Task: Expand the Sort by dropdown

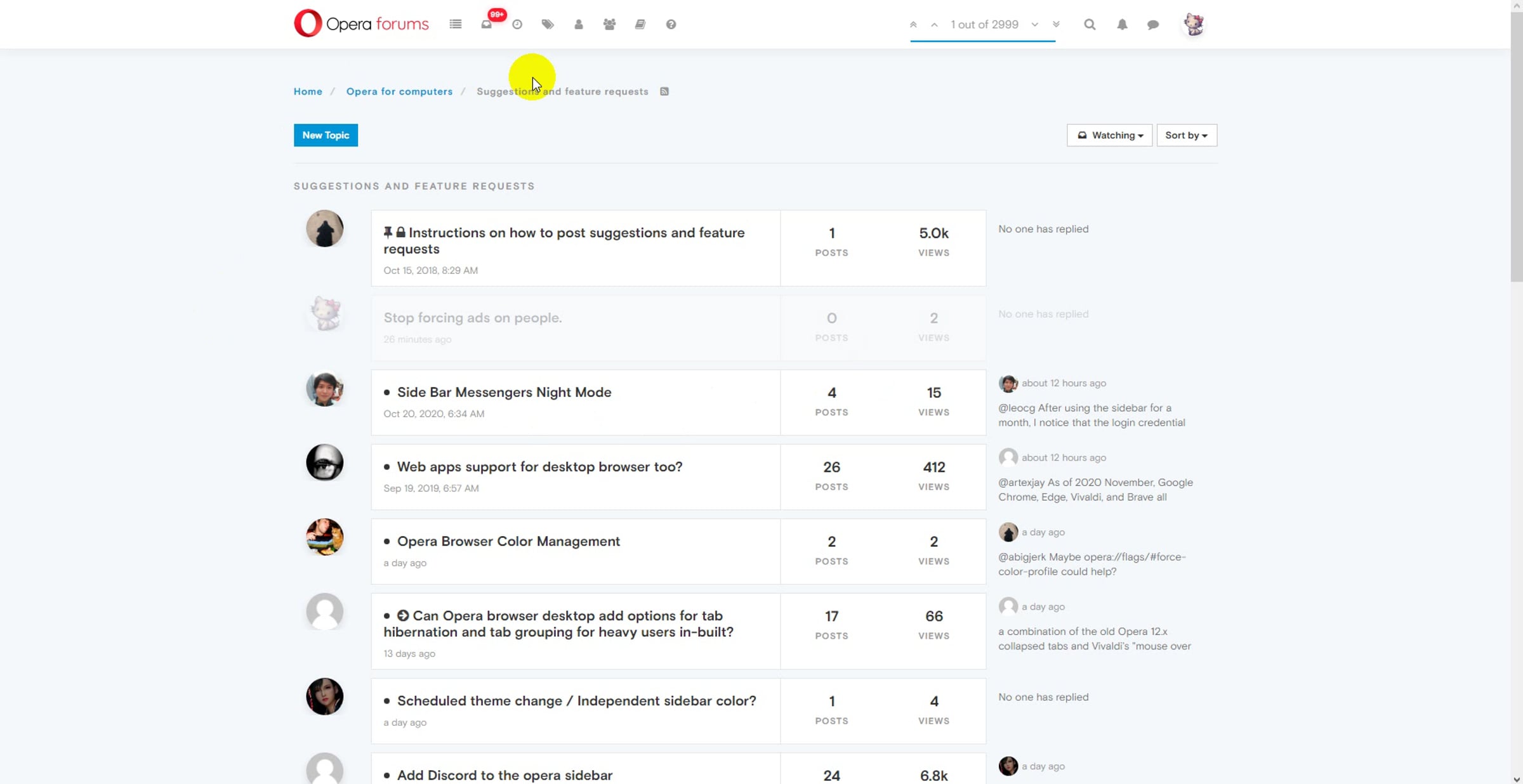Action: 1187,135
